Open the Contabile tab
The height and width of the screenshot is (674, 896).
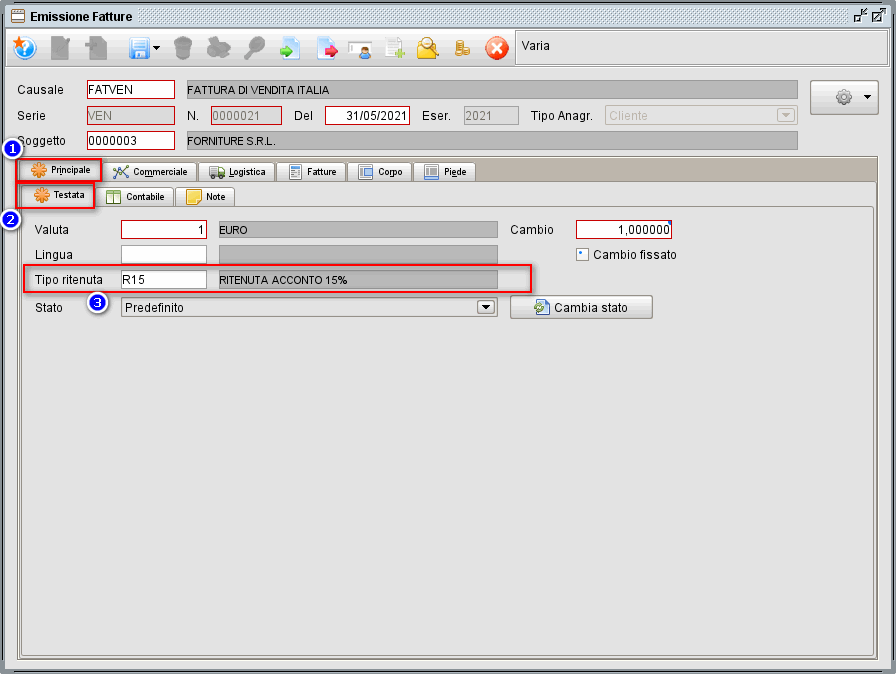point(136,196)
